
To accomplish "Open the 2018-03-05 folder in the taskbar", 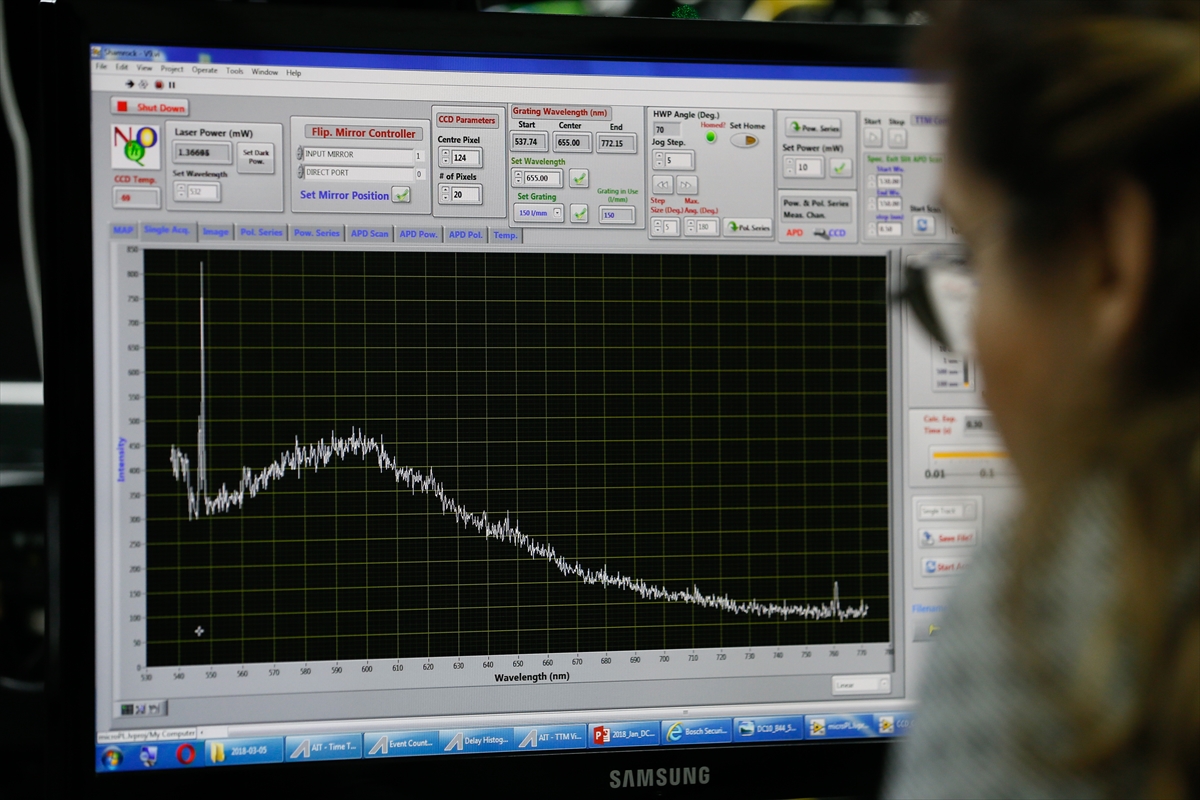I will (x=245, y=751).
